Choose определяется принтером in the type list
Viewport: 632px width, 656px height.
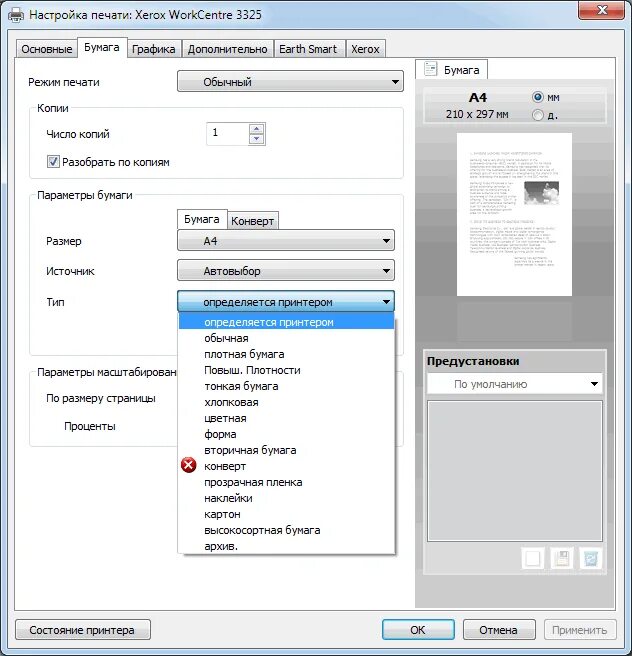point(287,322)
